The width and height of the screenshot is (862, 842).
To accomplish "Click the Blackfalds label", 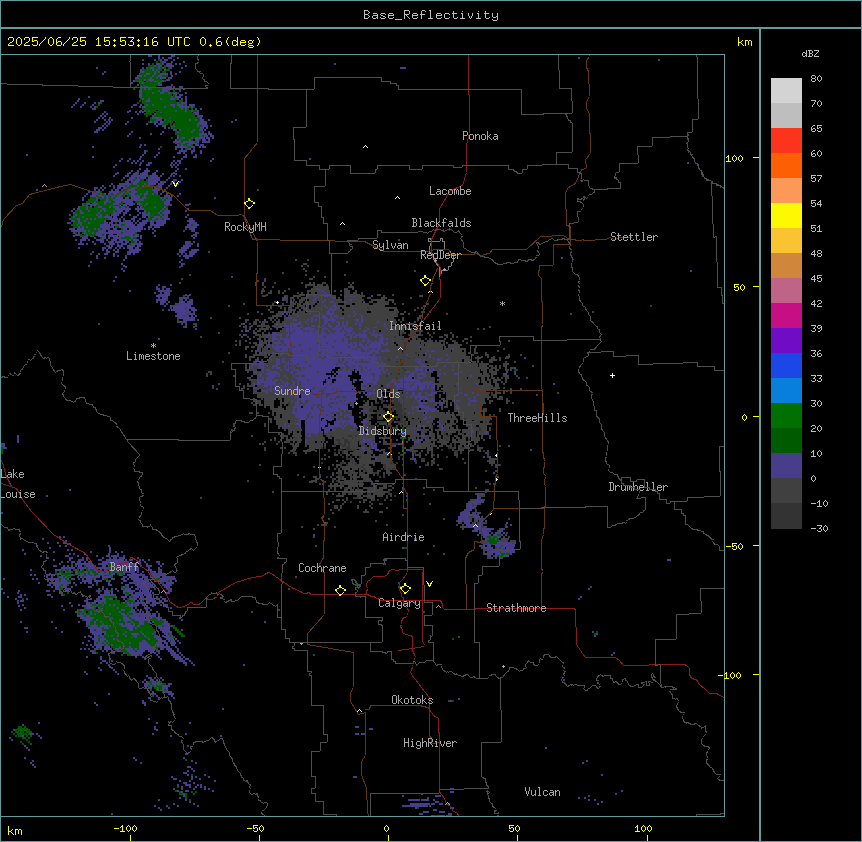I will click(441, 223).
